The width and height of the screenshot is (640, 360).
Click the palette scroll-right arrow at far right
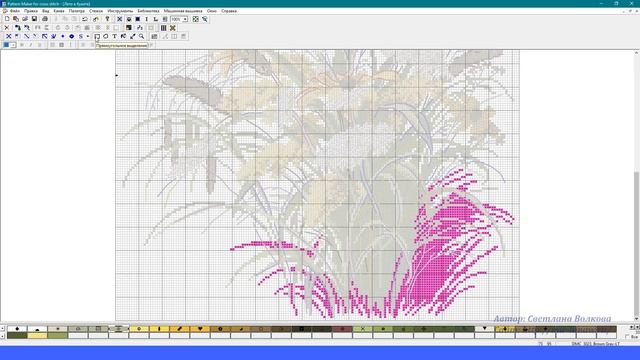click(637, 327)
